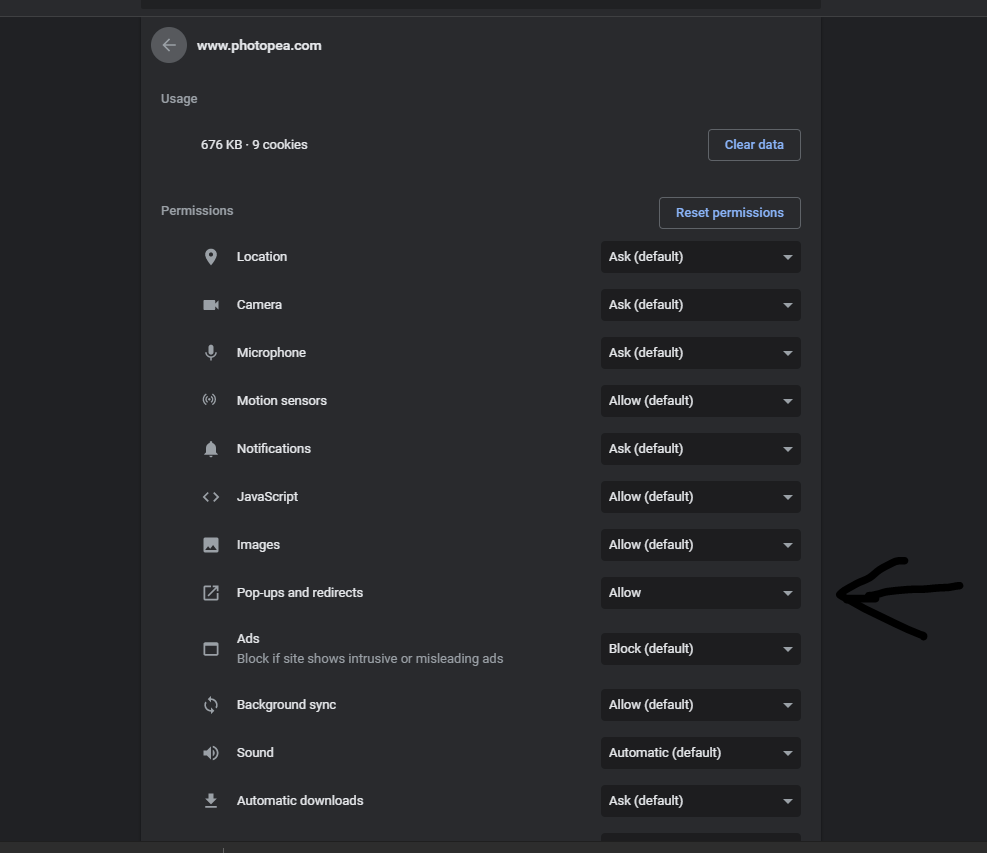Click the back arrow next to www.photopea.com
Screen dimensions: 987x853
pyautogui.click(x=169, y=45)
